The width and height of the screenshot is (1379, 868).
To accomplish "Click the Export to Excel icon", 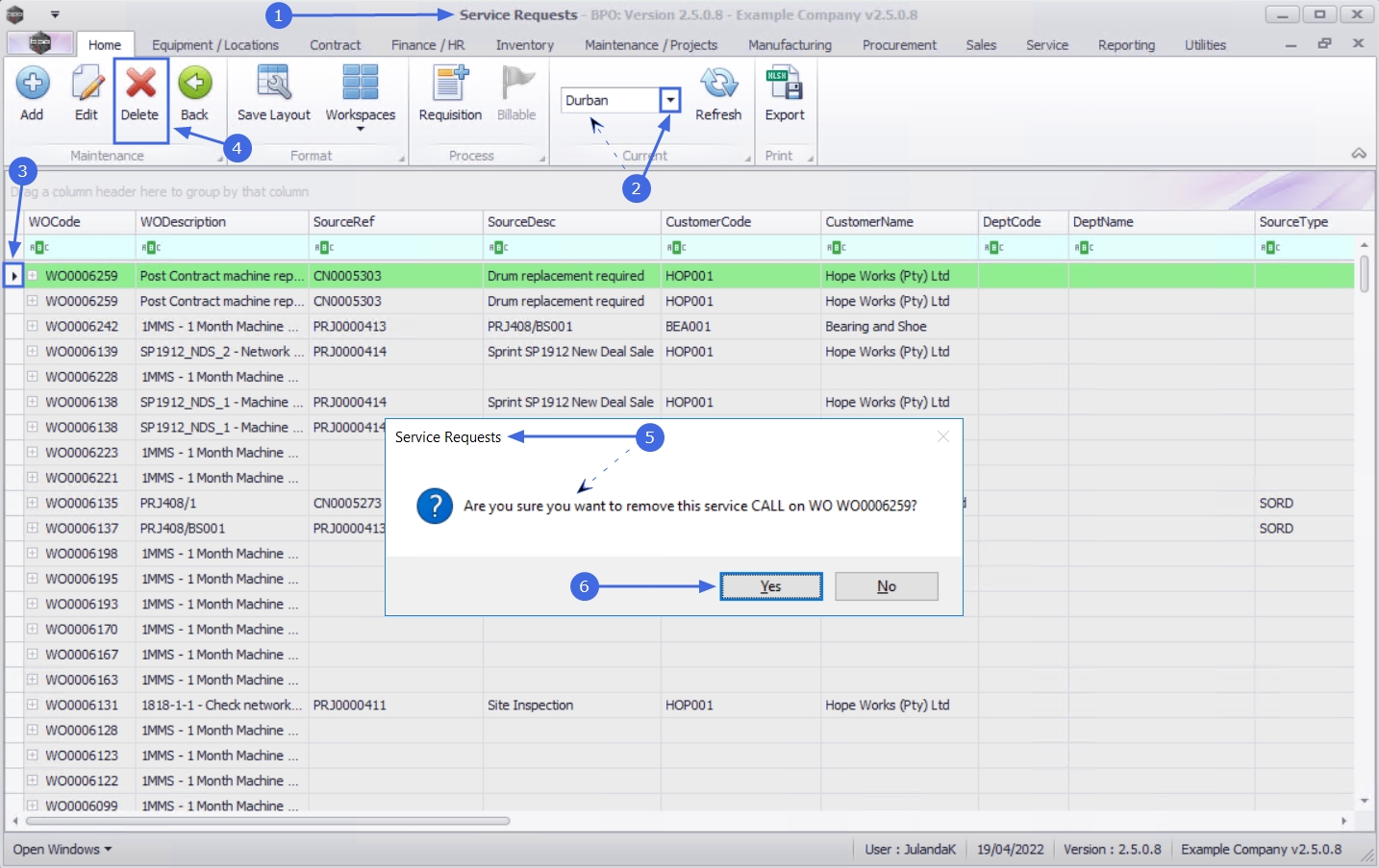I will point(785,84).
